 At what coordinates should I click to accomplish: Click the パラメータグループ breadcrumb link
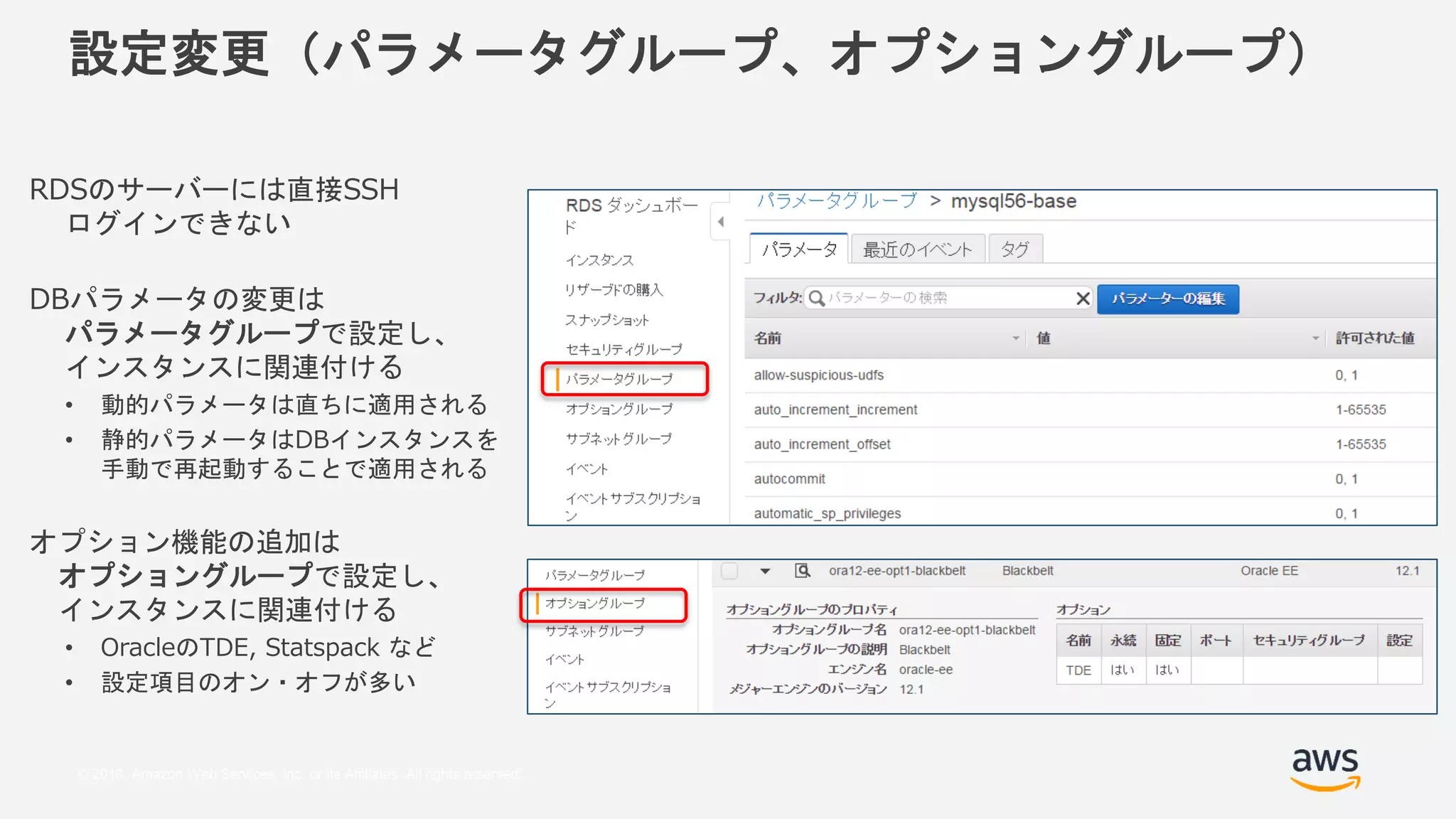pos(837,201)
